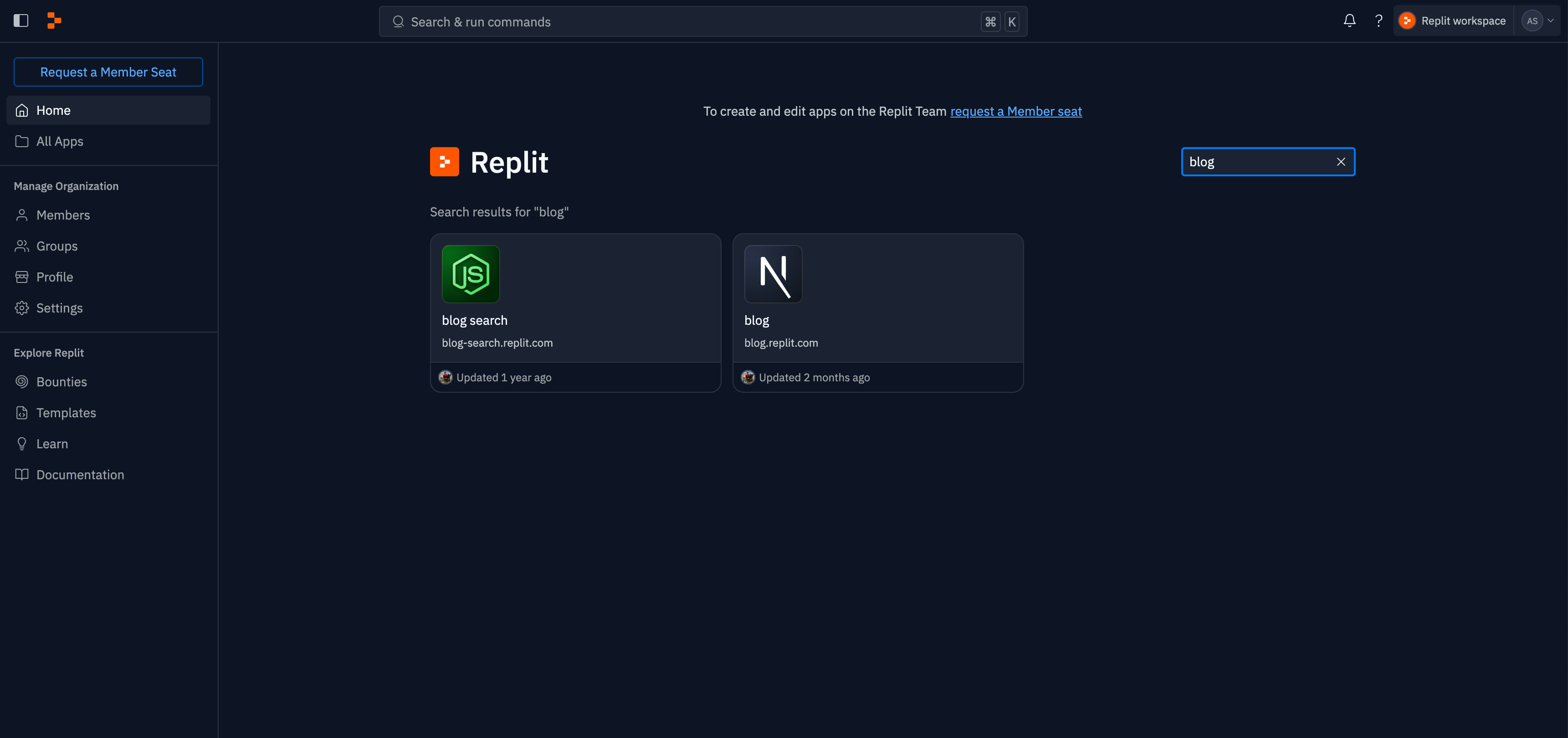Open Bounties in sidebar

(x=61, y=382)
